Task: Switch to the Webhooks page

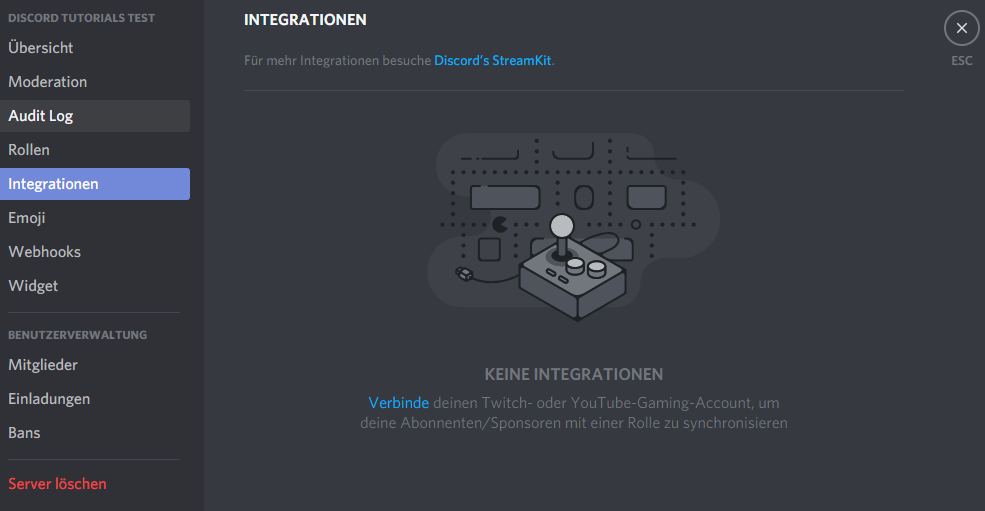Action: click(x=45, y=252)
